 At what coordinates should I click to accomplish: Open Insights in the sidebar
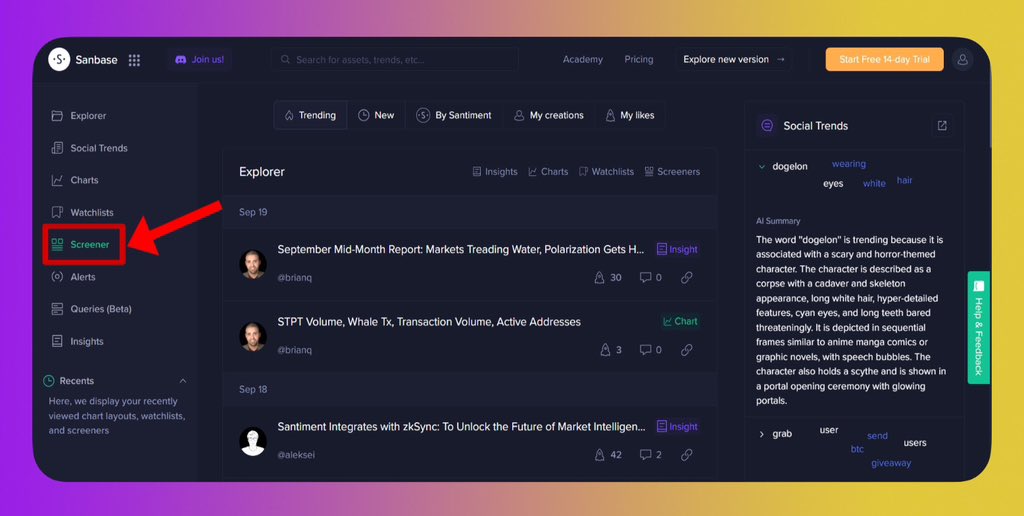pos(77,341)
